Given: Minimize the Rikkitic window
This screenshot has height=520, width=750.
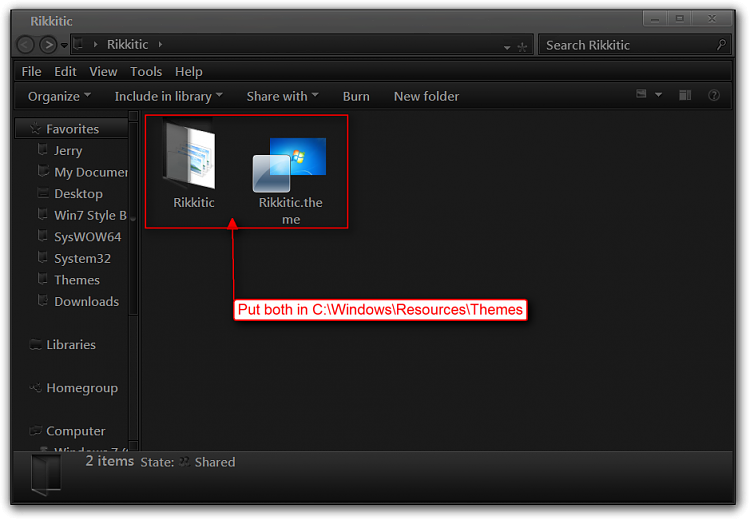Looking at the screenshot, I should 655,19.
